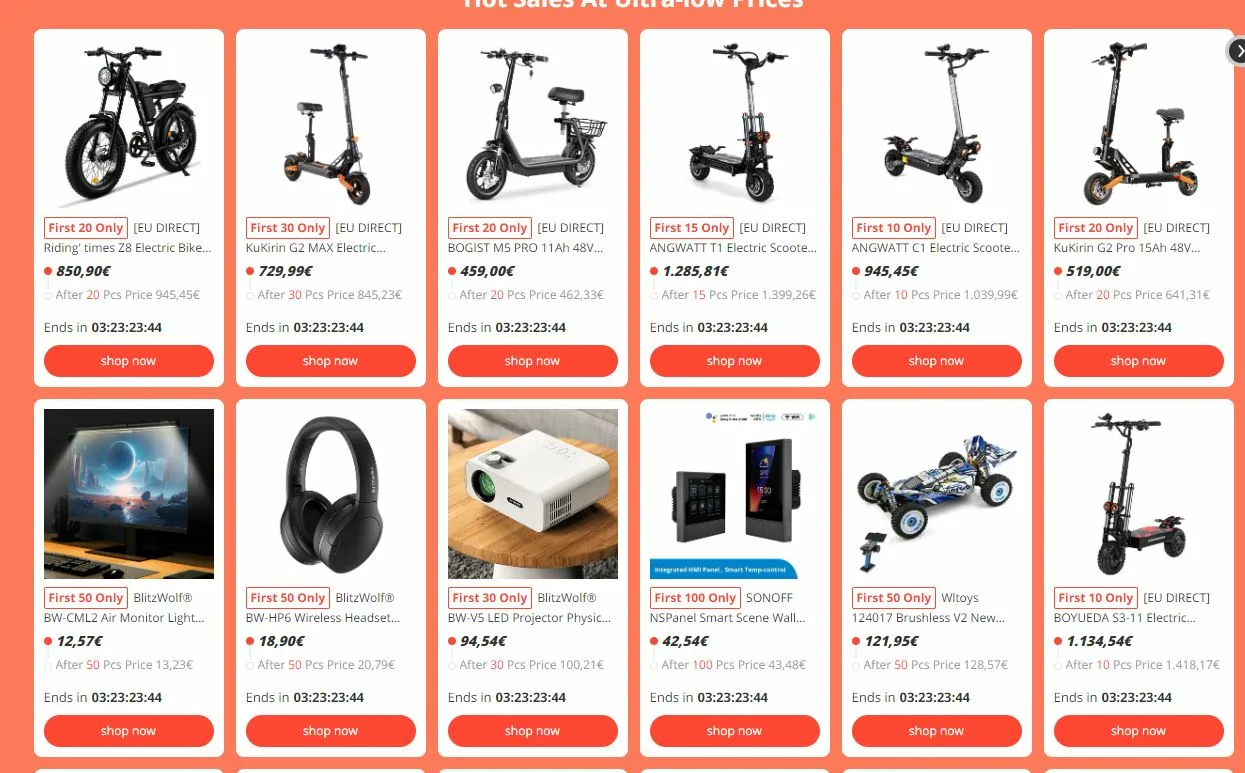Open the KuKirin G2 Pro 15Ah 48V title
1245x773 pixels.
point(1127,248)
